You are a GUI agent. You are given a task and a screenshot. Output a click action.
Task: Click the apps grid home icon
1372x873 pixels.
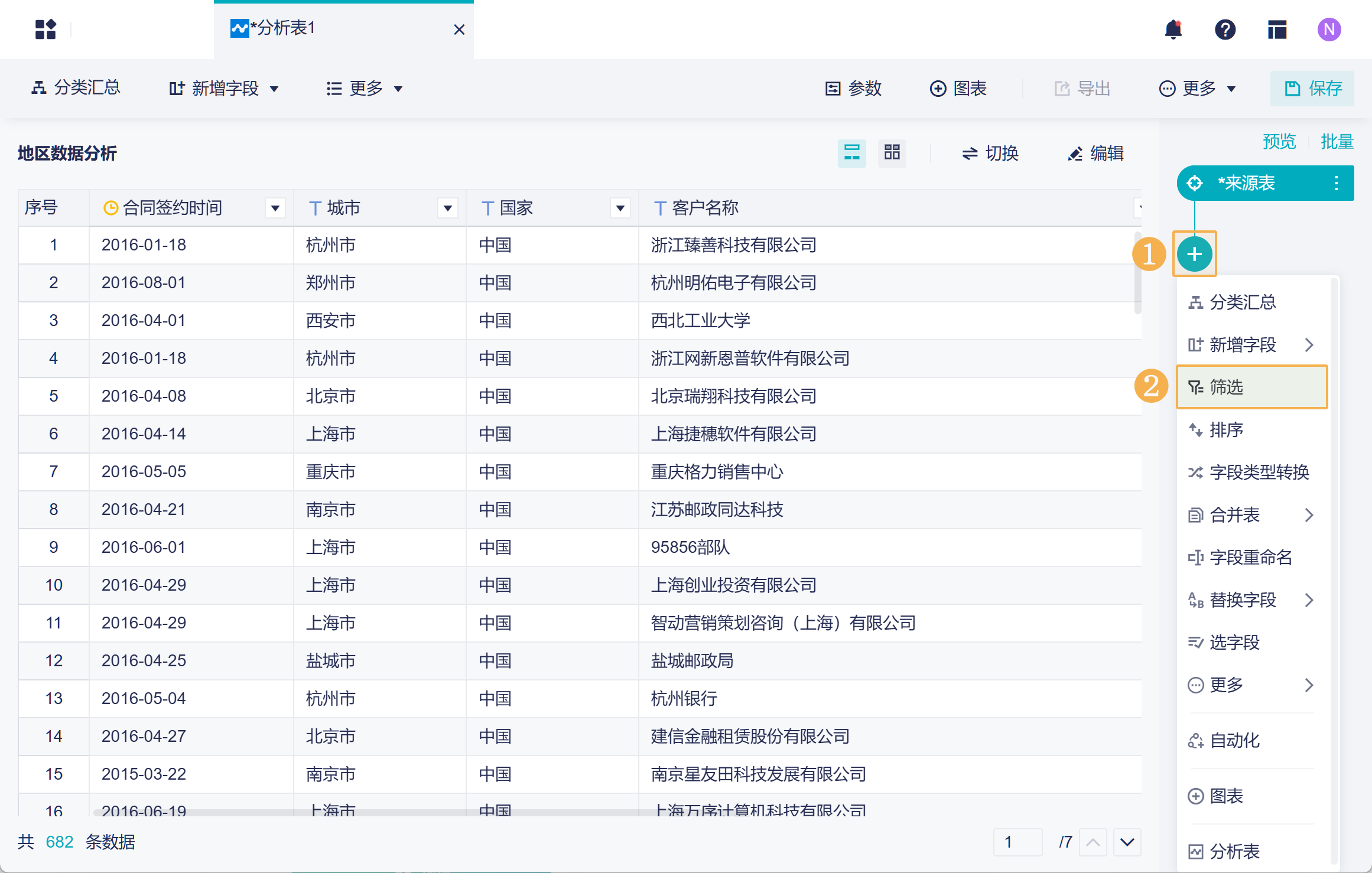tap(45, 30)
